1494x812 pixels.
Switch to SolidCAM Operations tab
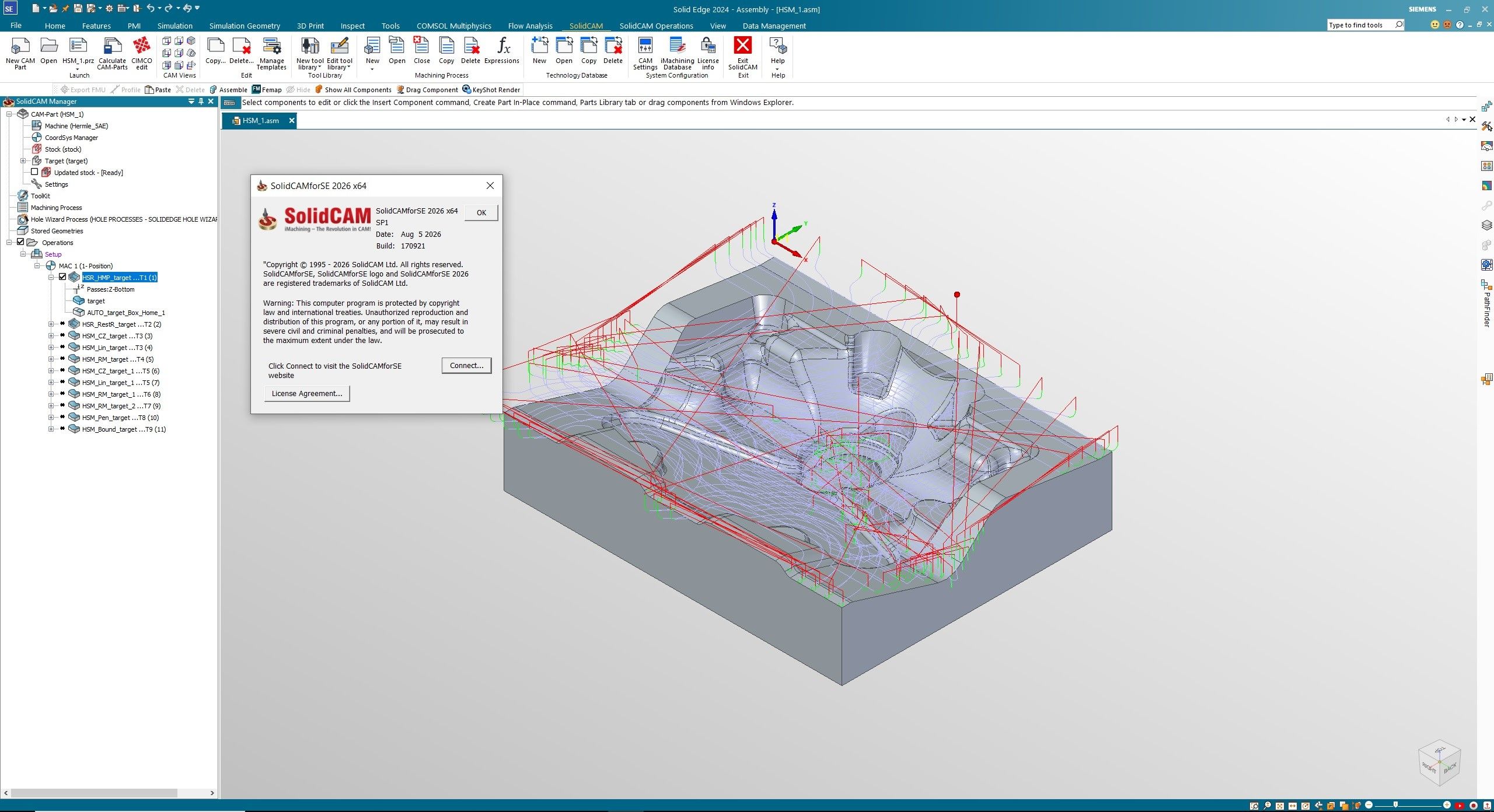click(656, 26)
